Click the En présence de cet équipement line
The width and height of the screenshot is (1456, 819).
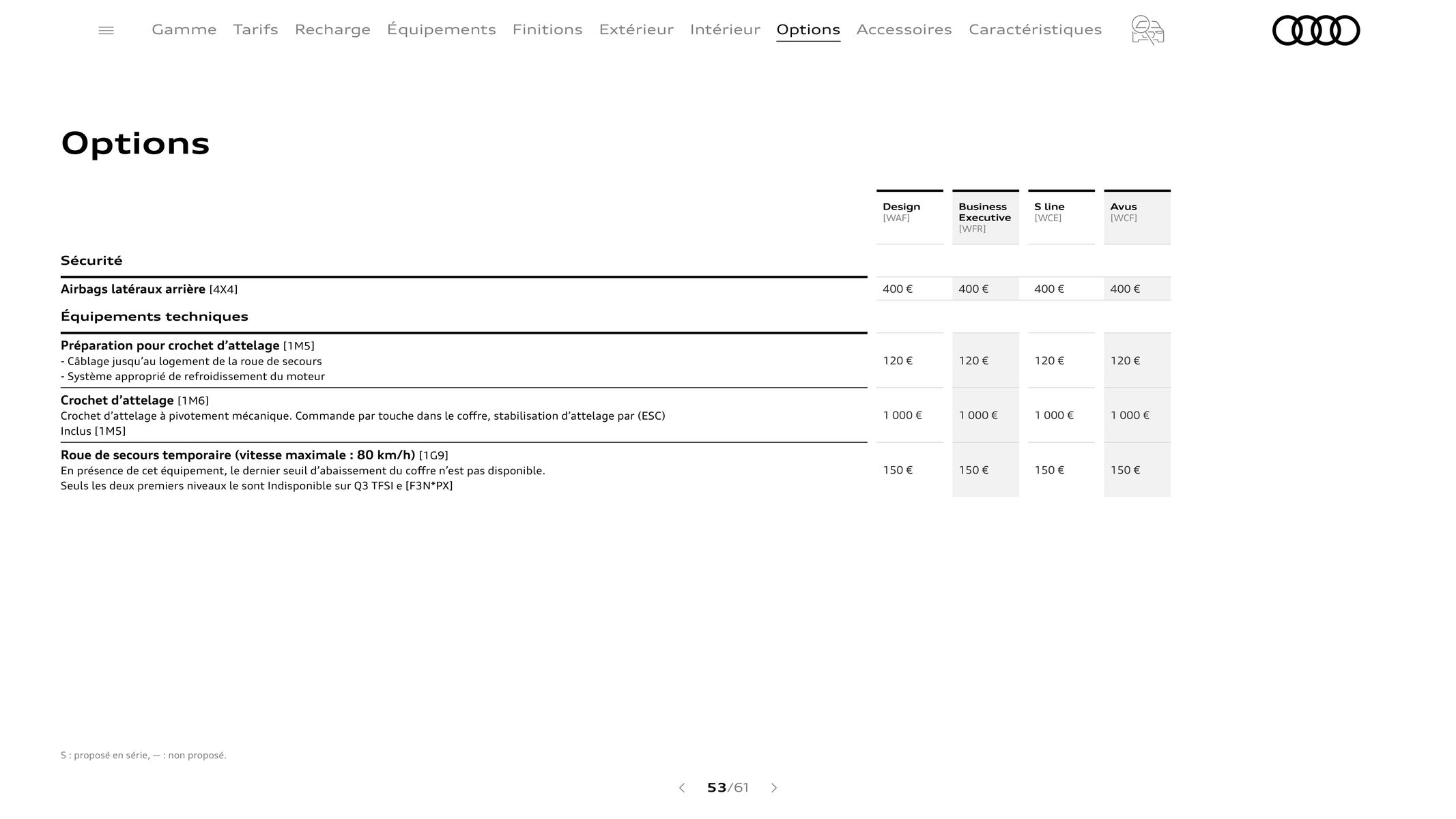(x=303, y=471)
